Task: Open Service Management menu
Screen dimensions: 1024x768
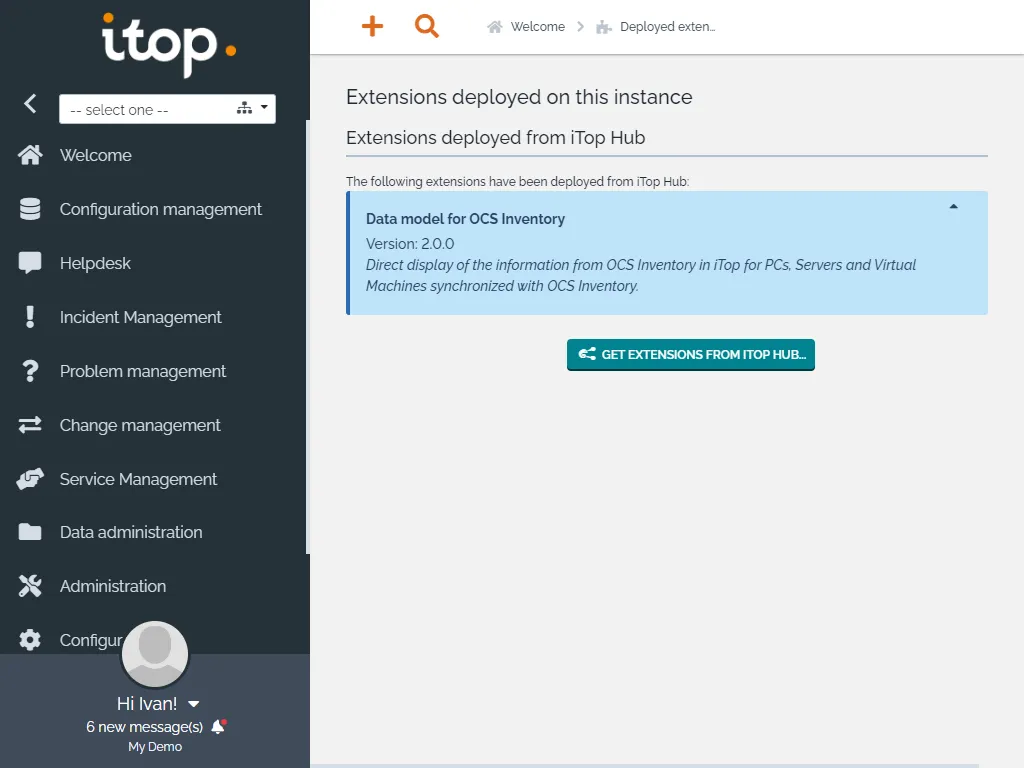Action: 138,479
